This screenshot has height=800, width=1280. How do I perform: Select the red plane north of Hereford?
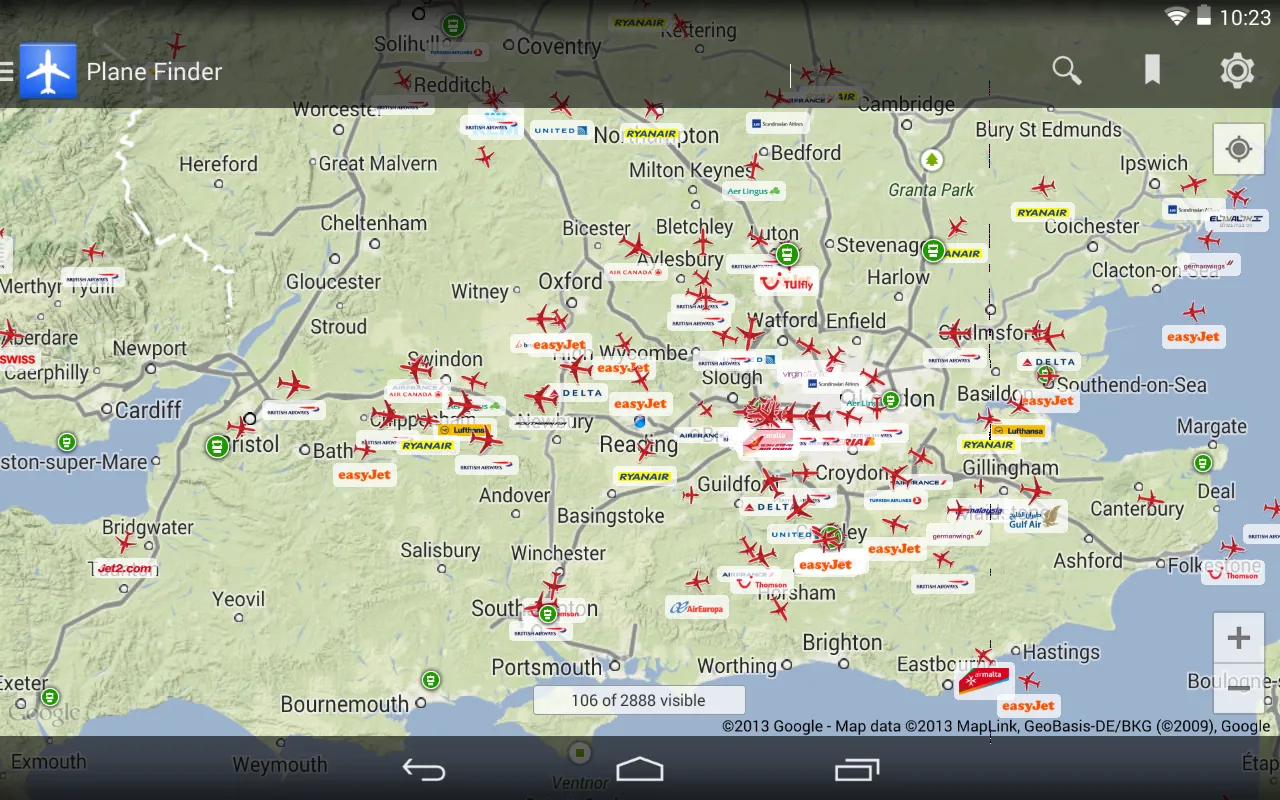[x=177, y=46]
